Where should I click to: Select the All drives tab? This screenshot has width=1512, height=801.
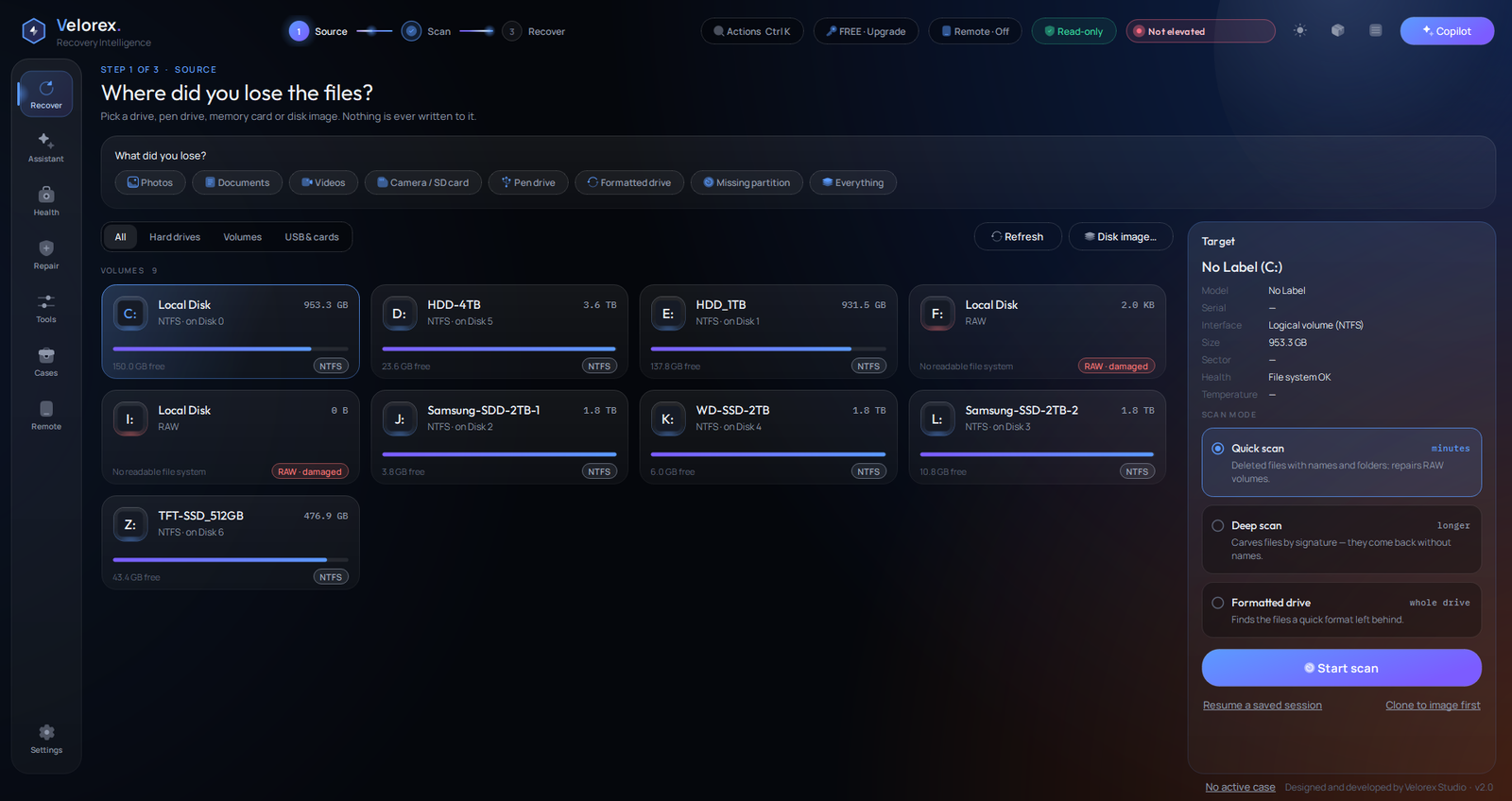[120, 237]
